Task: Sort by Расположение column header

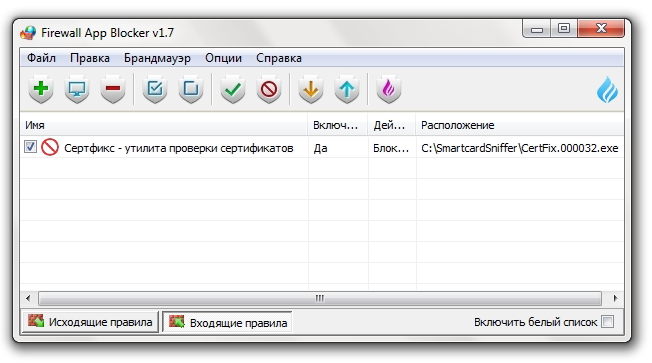Action: click(x=520, y=125)
